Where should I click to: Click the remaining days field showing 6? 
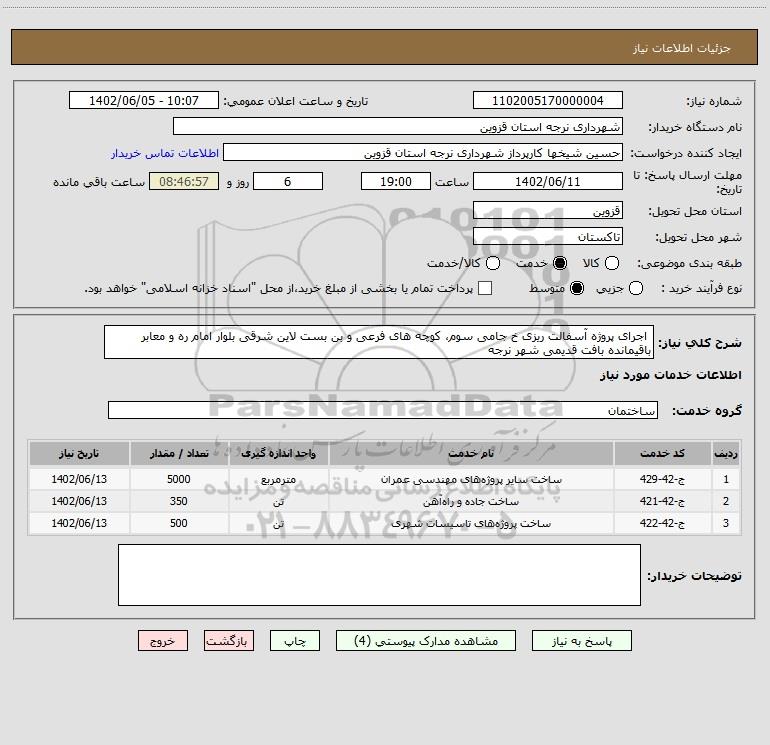pyautogui.click(x=288, y=181)
